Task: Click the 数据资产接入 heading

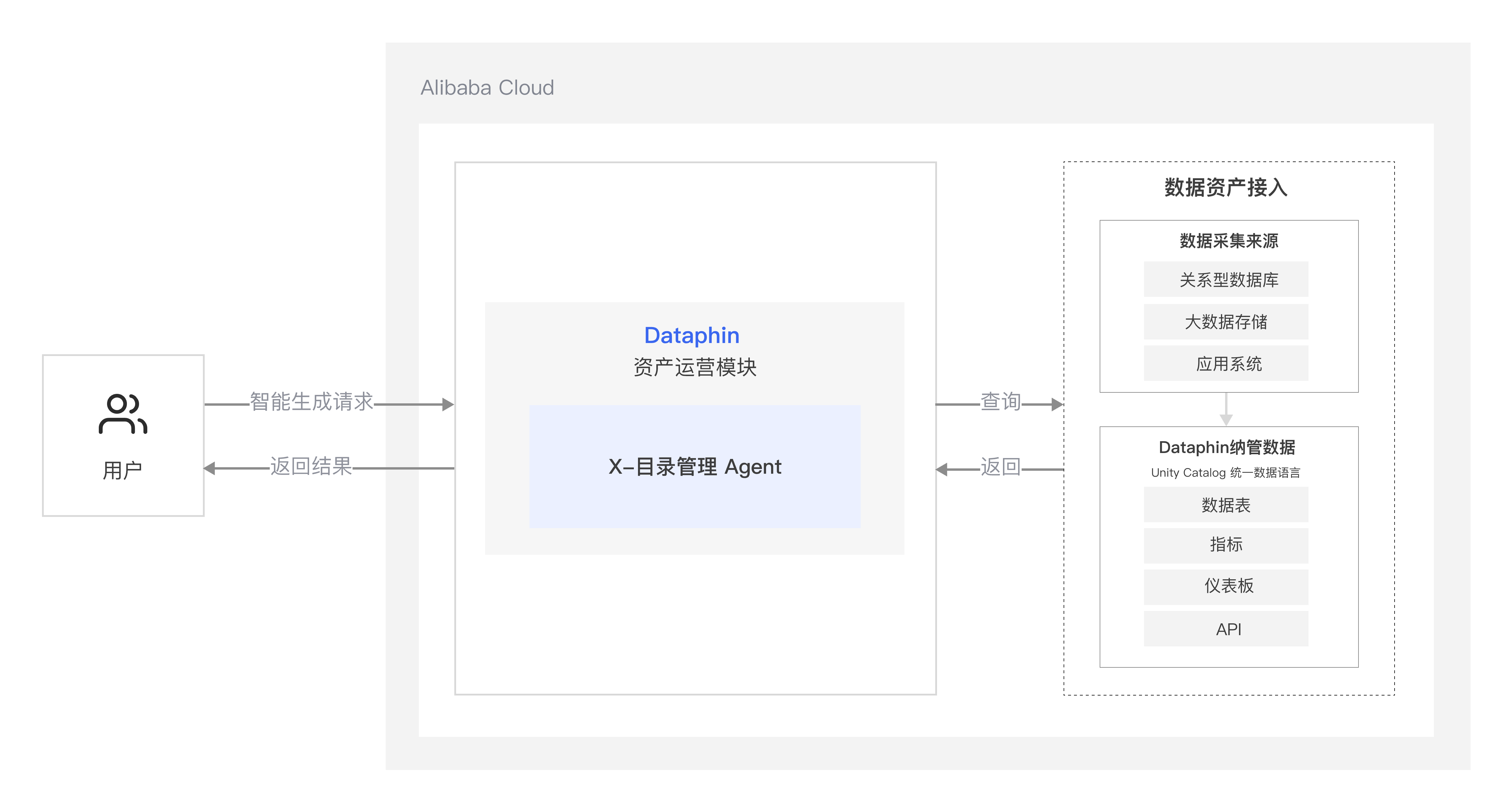Action: tap(1226, 188)
